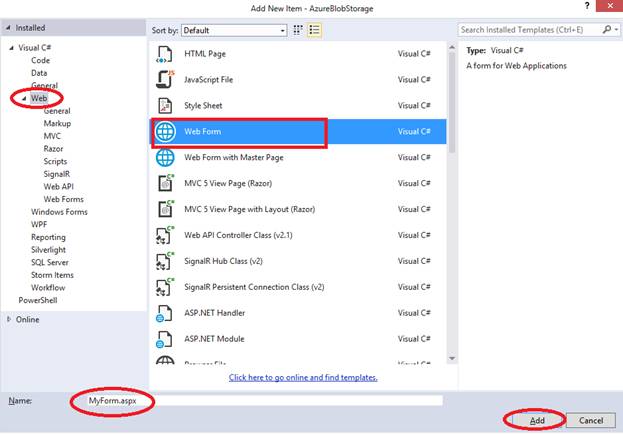Screen dimensions: 623x434
Task: Click scroll up arrow of template list
Action: [x=452, y=47]
